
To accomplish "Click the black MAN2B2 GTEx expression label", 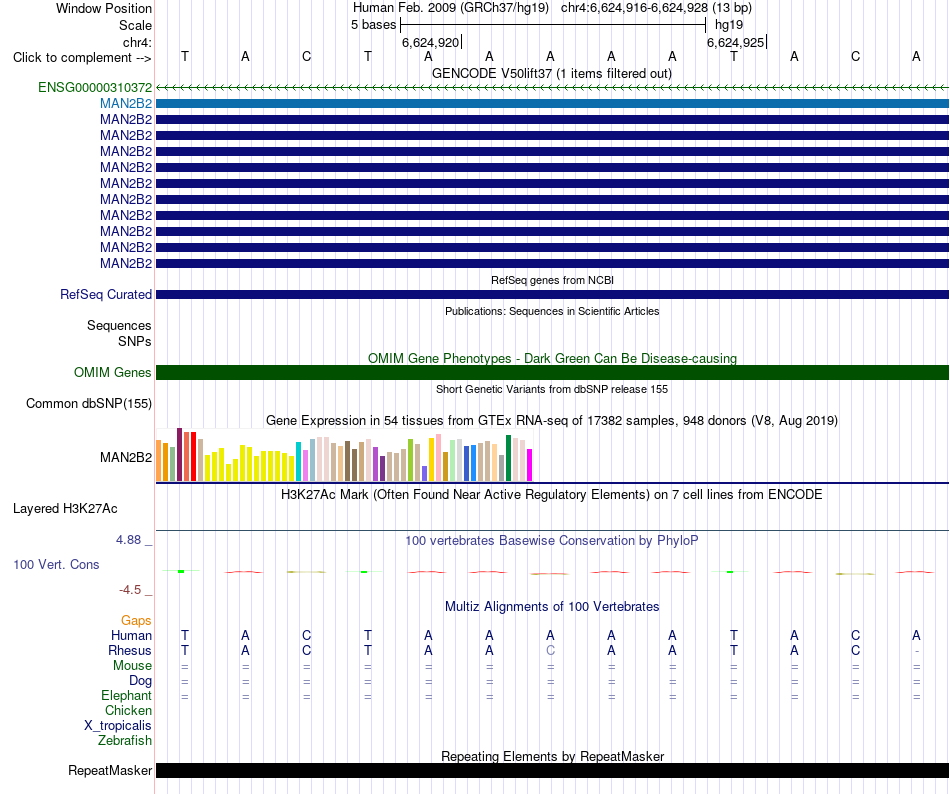I will [126, 457].
